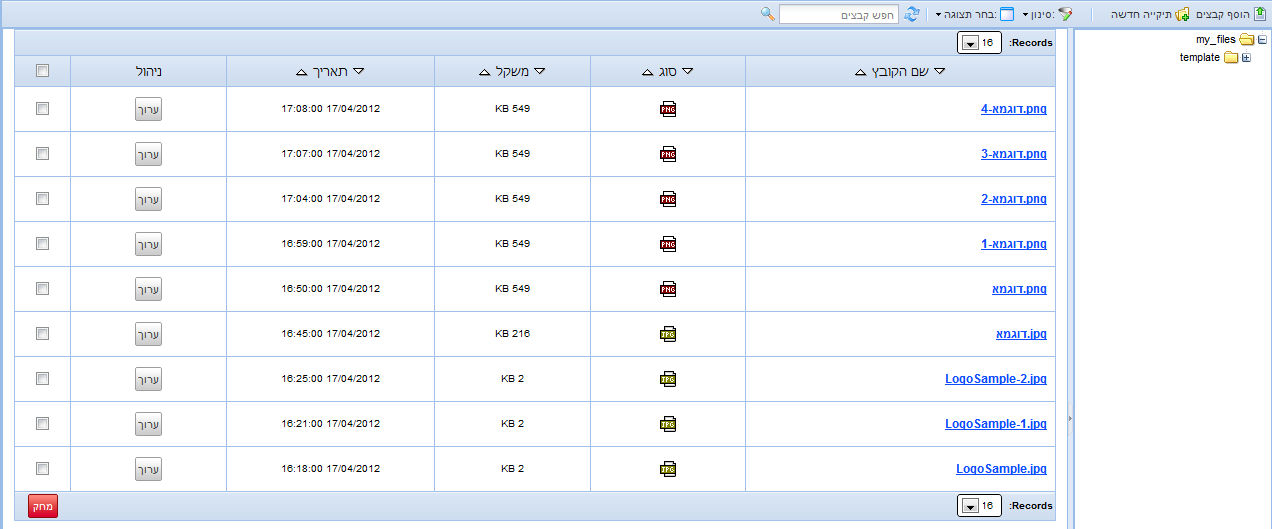The width and height of the screenshot is (1272, 529).
Task: Click the filter funnel icon
Action: [x=1065, y=14]
